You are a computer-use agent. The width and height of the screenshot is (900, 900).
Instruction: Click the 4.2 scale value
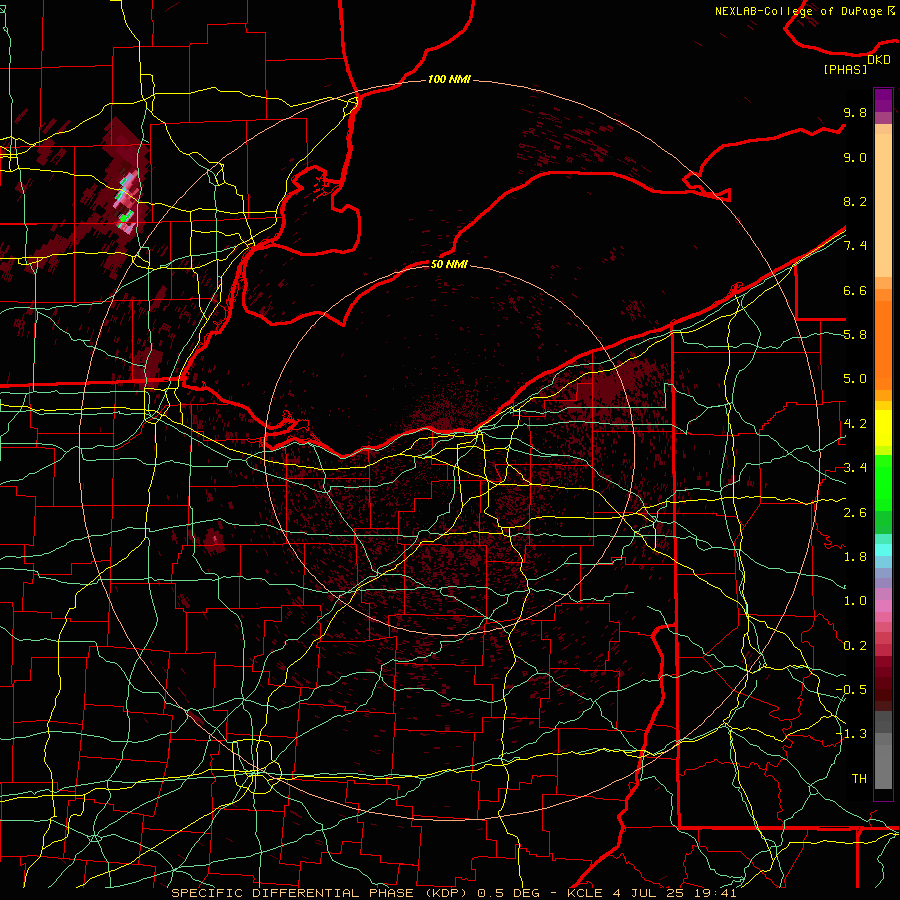pyautogui.click(x=855, y=424)
